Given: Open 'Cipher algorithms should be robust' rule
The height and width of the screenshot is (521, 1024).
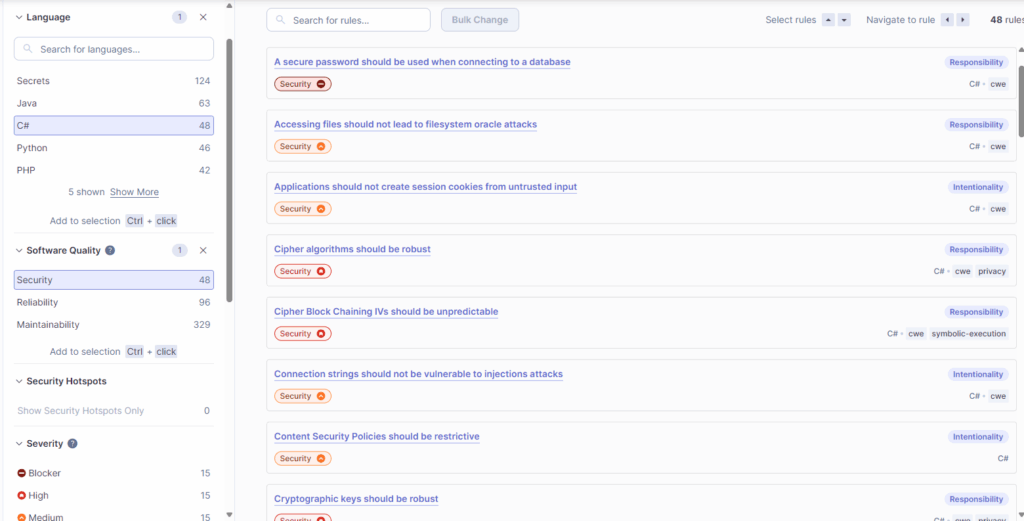Looking at the screenshot, I should [x=352, y=249].
